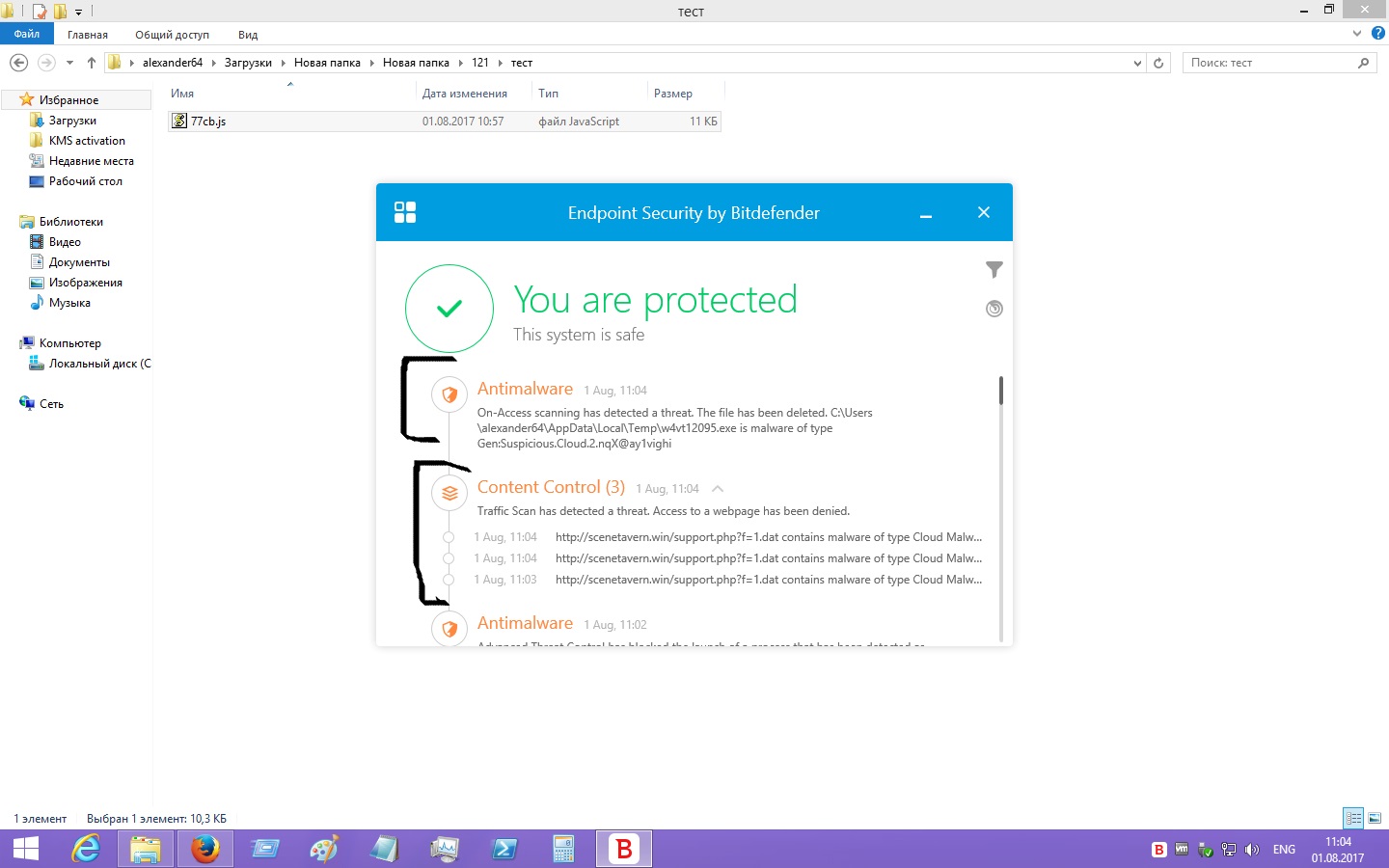The width and height of the screenshot is (1389, 868).
Task: Select the 11:03 scenetavern.win threat entry
Action: coord(728,580)
